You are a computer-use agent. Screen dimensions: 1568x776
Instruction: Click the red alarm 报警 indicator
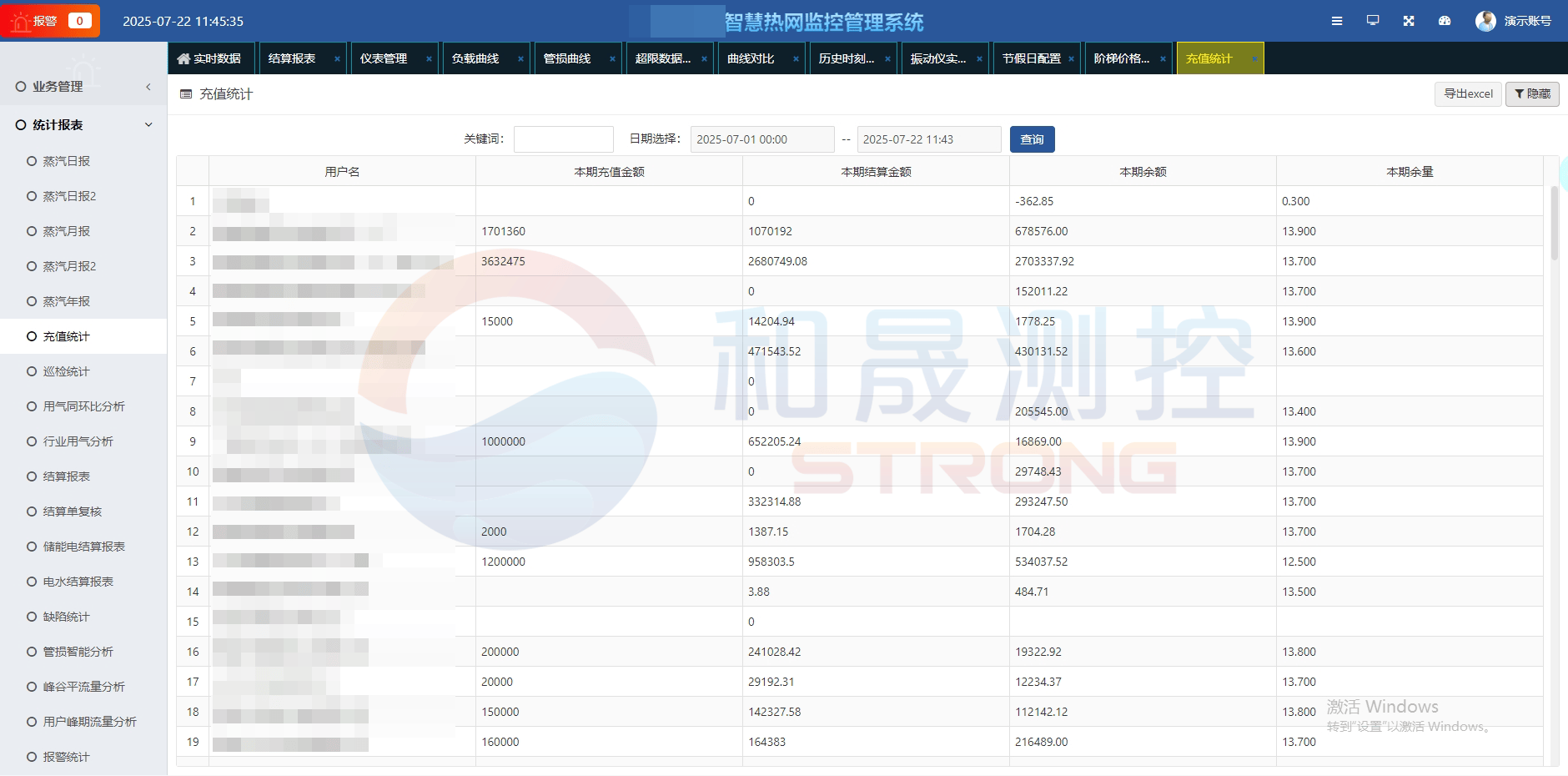pos(50,21)
